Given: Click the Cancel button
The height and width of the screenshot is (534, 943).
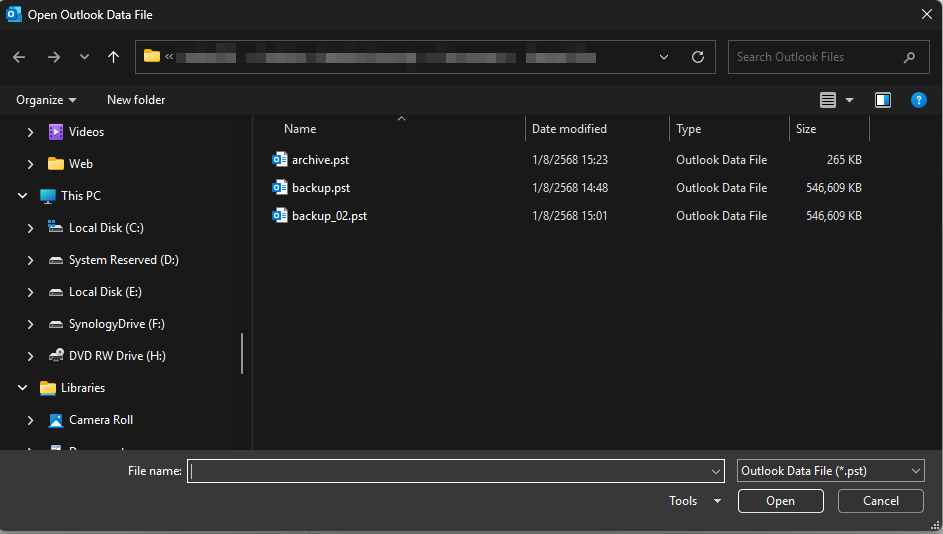Looking at the screenshot, I should pos(880,501).
